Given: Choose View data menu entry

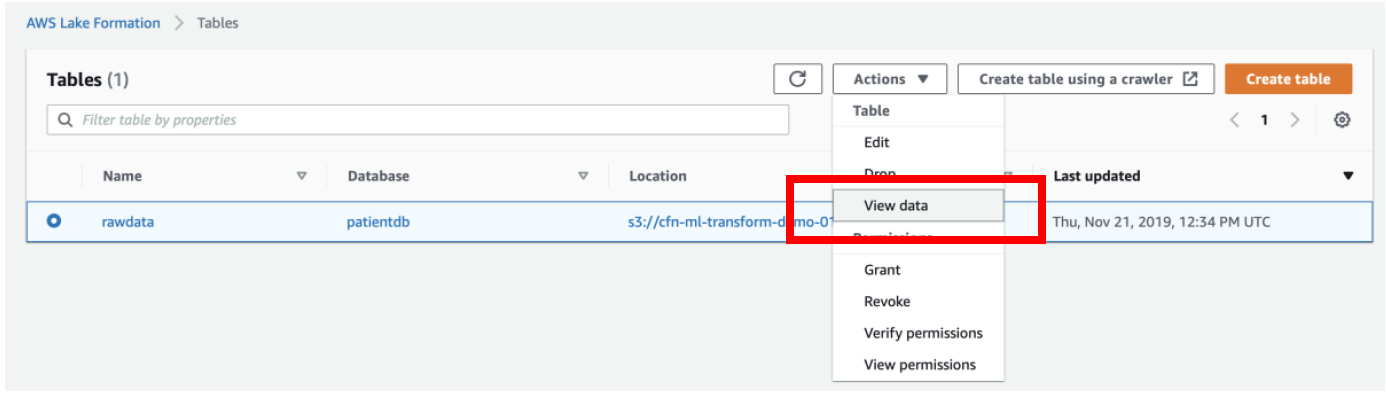Looking at the screenshot, I should tap(919, 205).
